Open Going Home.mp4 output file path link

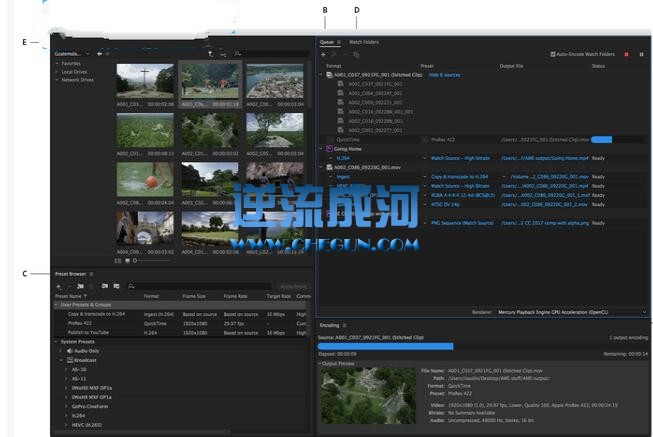pos(545,158)
